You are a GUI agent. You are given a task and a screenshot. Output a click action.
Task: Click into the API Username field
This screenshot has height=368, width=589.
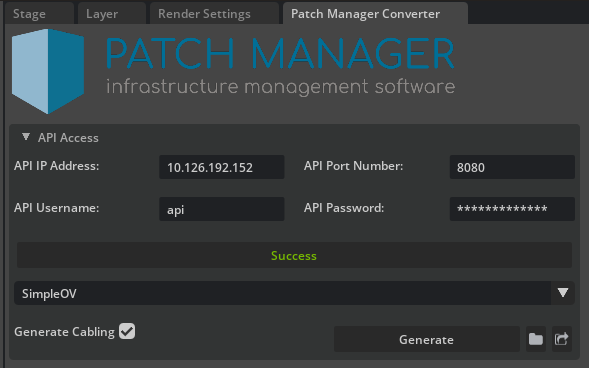click(222, 209)
